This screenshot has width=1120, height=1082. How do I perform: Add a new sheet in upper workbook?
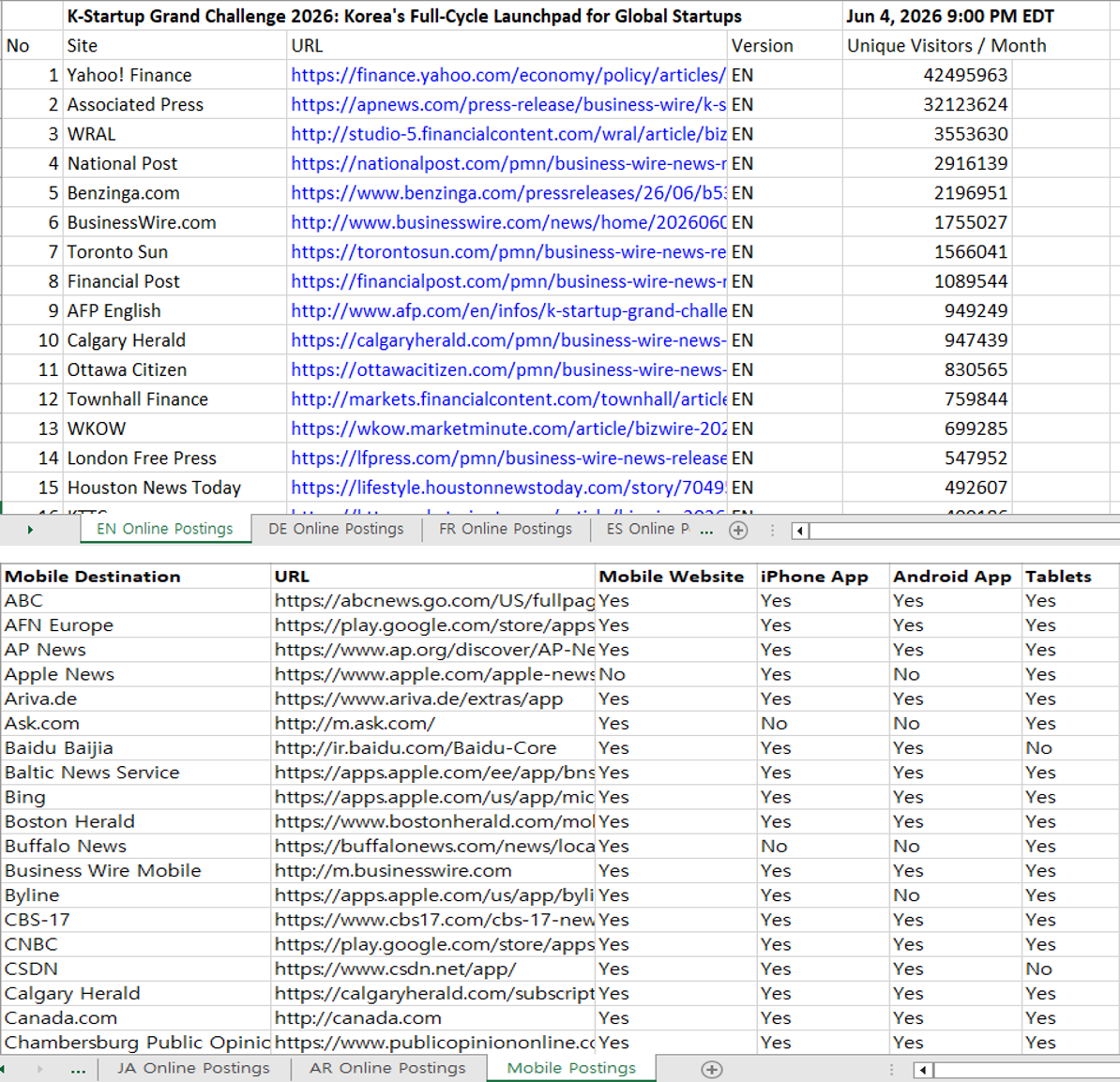click(738, 530)
